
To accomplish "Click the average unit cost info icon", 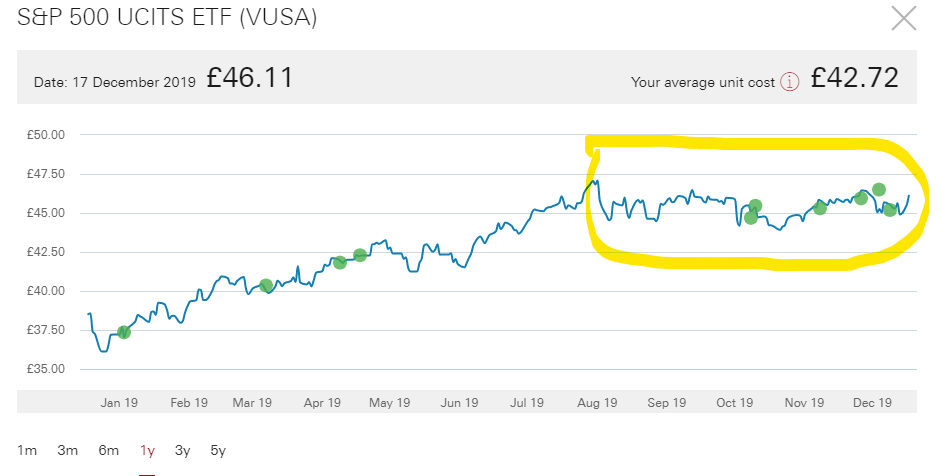I will pyautogui.click(x=790, y=82).
